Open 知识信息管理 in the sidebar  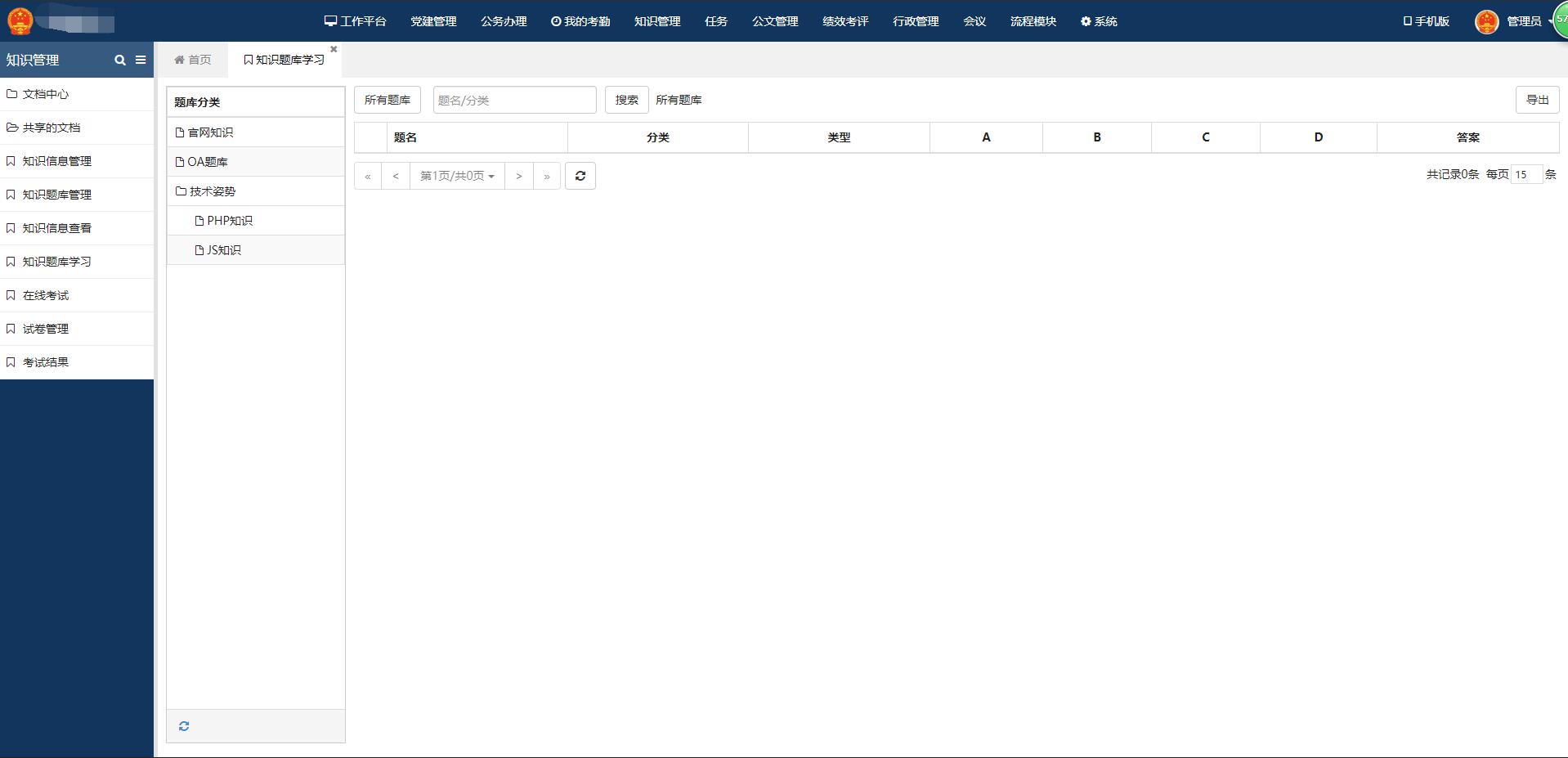click(x=77, y=161)
